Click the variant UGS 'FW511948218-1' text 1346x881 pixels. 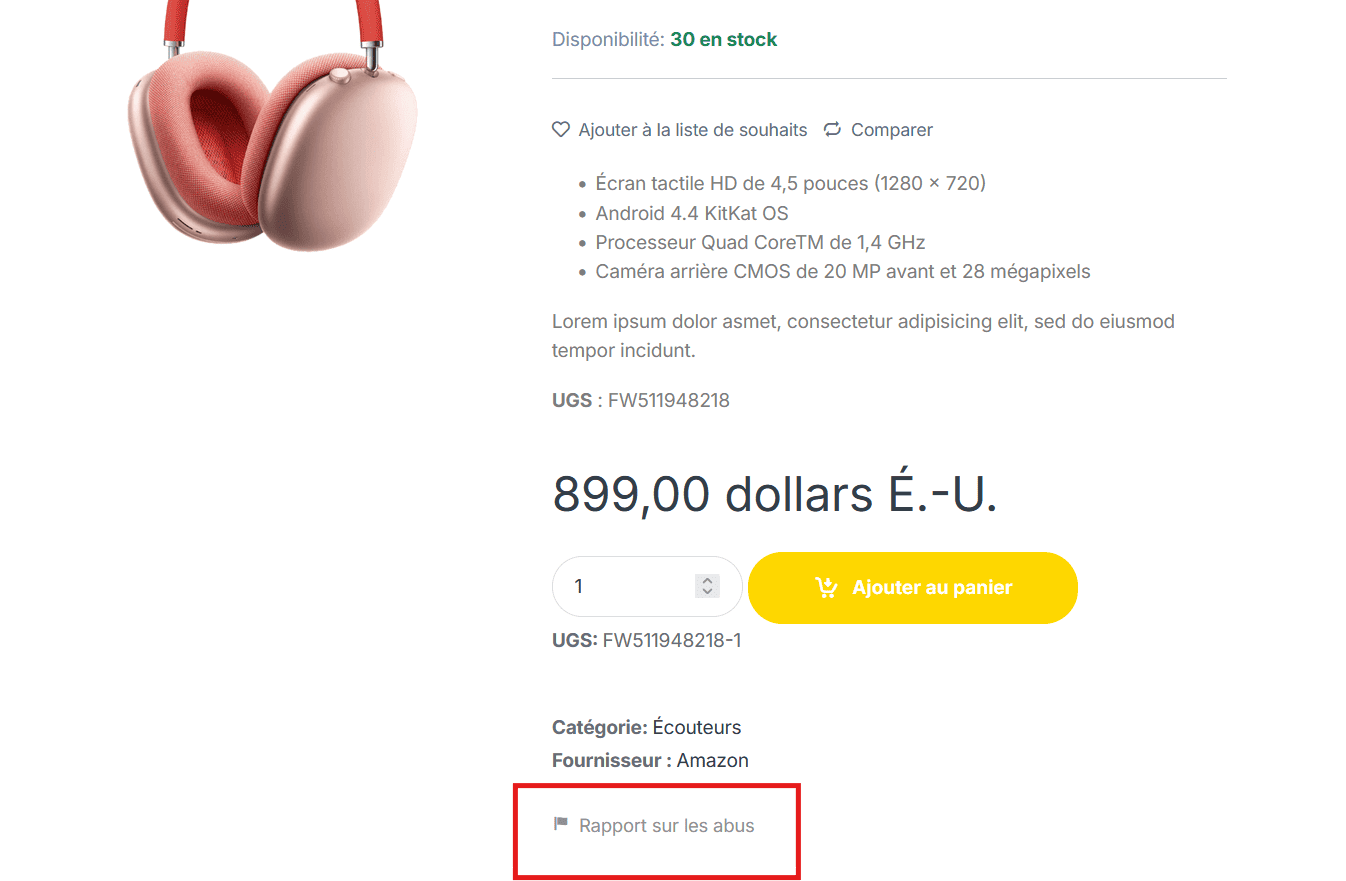672,640
